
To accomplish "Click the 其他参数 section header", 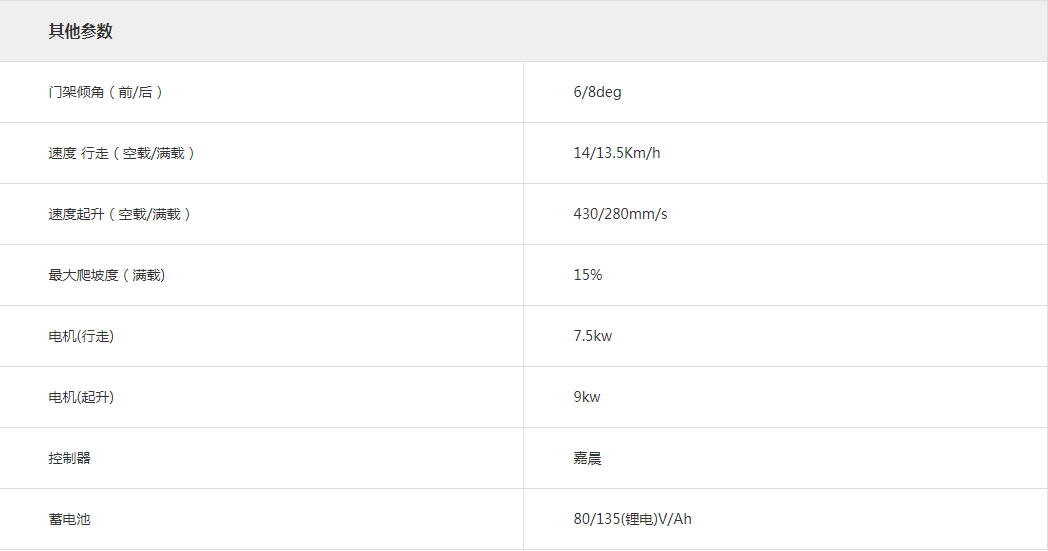I will pos(81,31).
